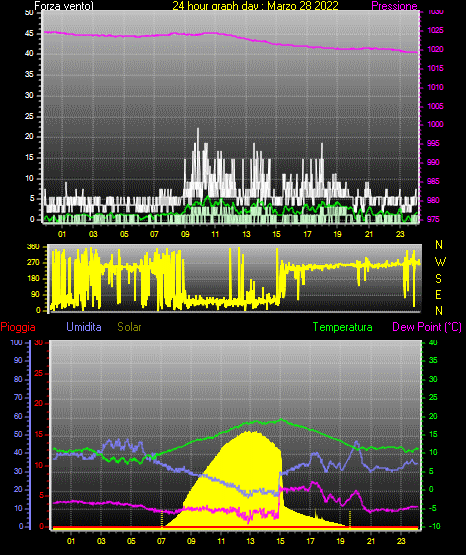The width and height of the screenshot is (466, 555).
Task: Select the green 'Temperatura' legend label
Action: pos(343,327)
